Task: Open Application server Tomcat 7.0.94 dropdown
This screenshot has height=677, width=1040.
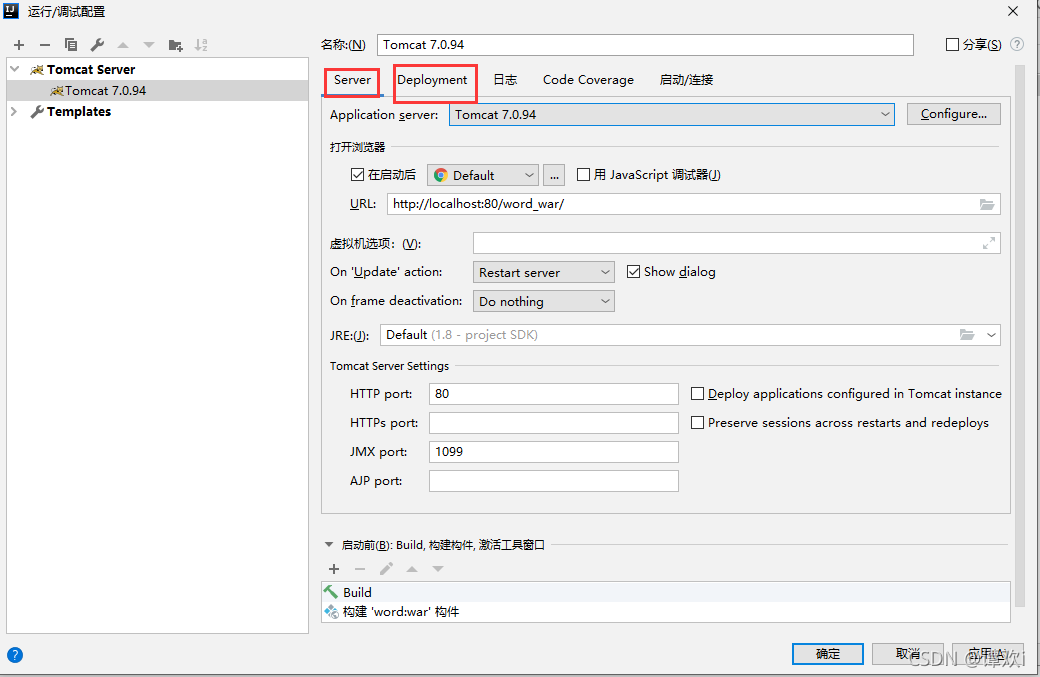Action: [x=672, y=115]
